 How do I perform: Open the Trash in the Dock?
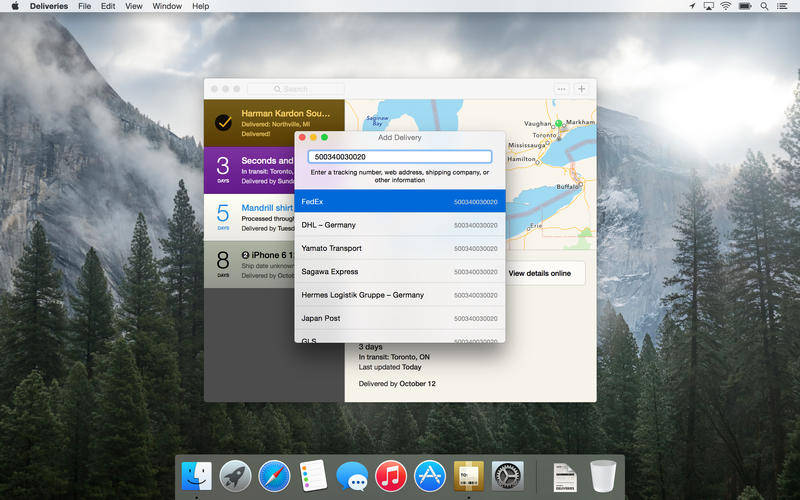coord(603,476)
